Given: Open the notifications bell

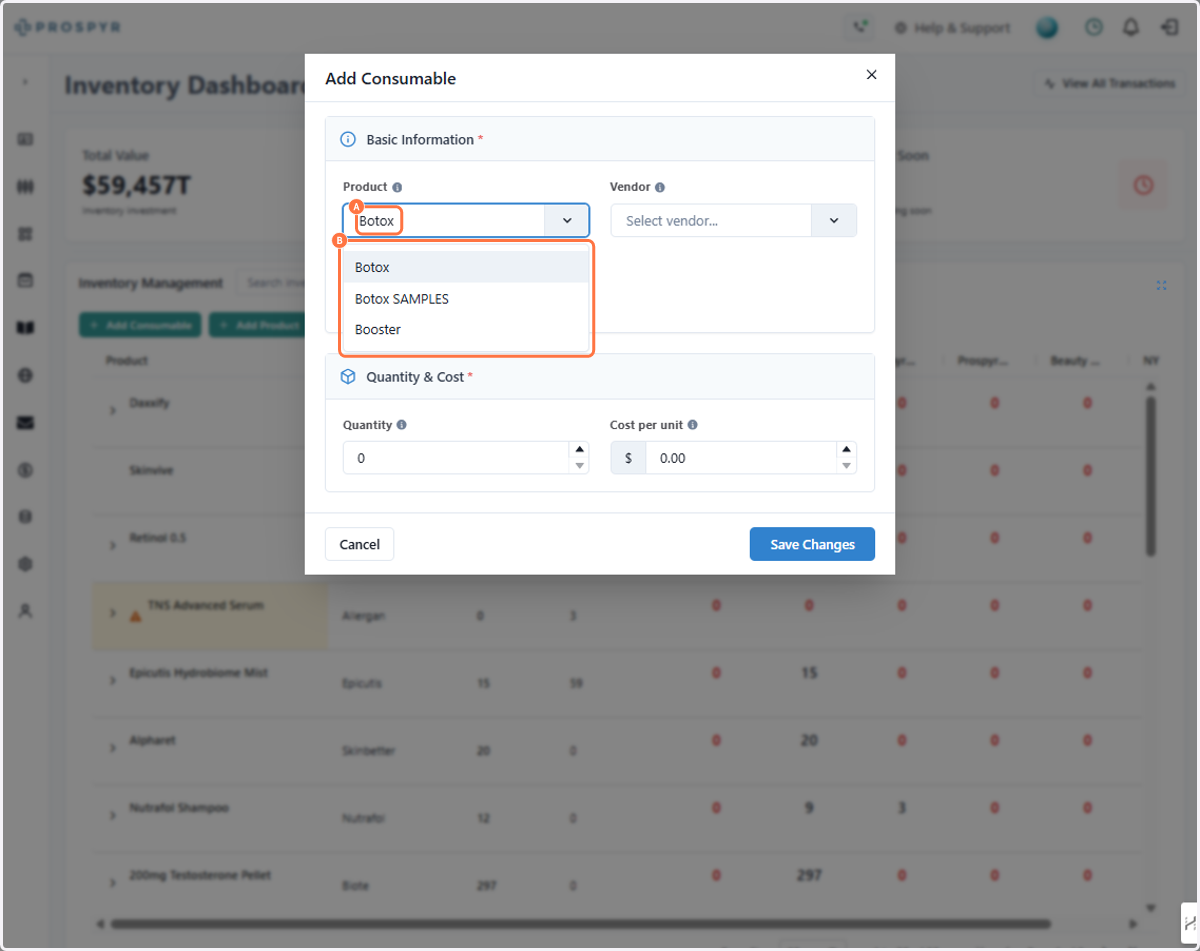Looking at the screenshot, I should tap(1131, 28).
